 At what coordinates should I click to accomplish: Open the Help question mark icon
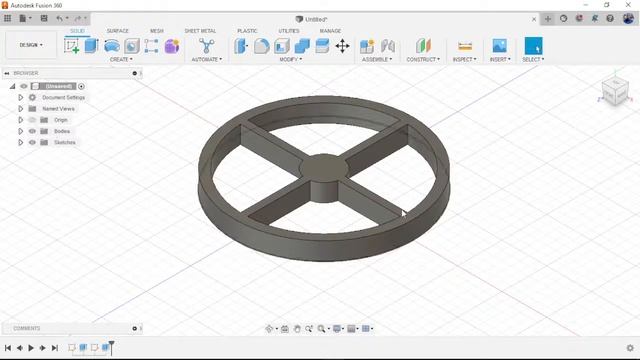coord(610,19)
